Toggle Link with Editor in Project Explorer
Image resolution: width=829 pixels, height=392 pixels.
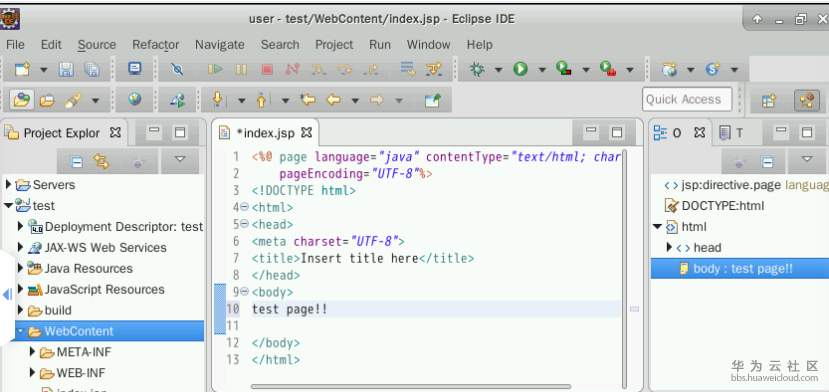pyautogui.click(x=102, y=161)
